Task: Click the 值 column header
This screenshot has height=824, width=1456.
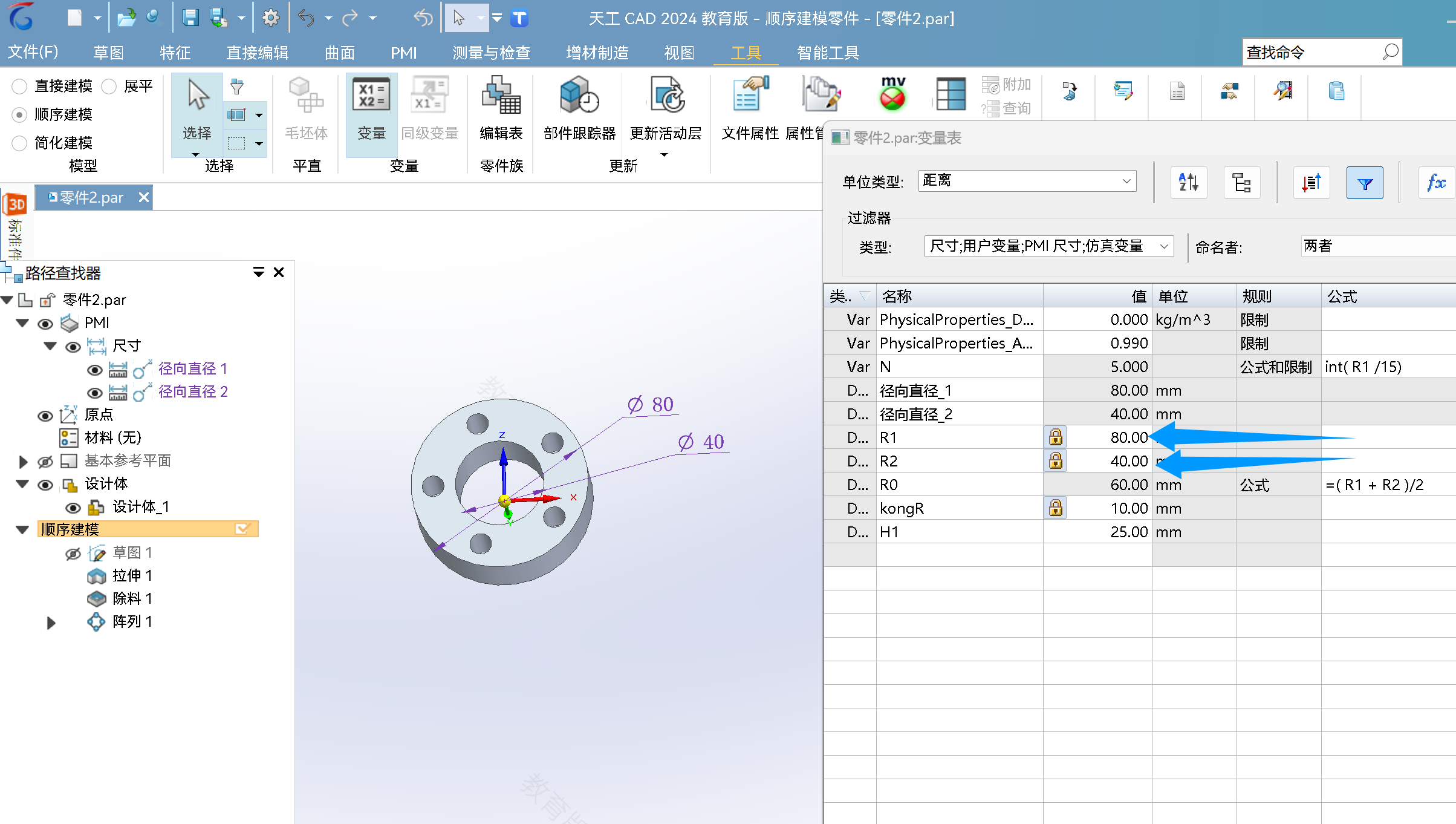Action: [x=1097, y=296]
